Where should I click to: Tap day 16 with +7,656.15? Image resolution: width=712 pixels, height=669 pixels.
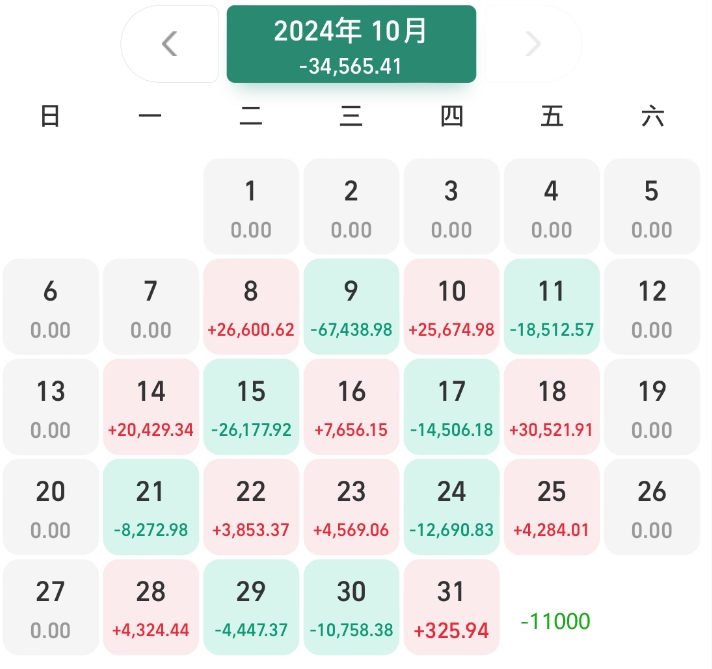pyautogui.click(x=351, y=407)
